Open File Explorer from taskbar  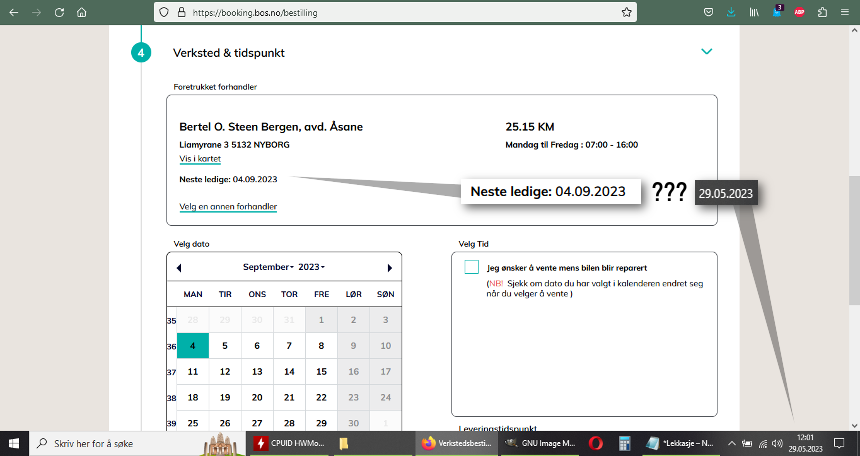(x=344, y=443)
